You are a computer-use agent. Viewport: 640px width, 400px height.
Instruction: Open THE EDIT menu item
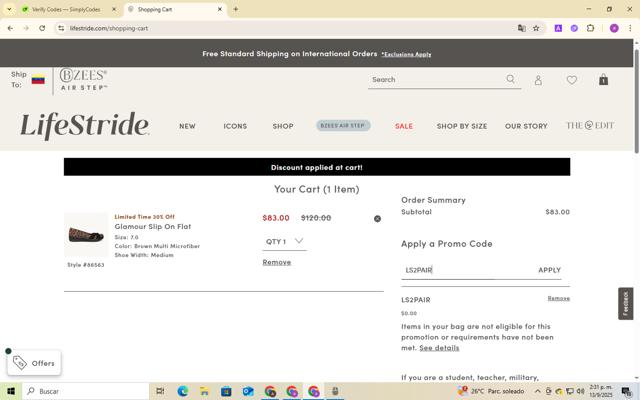[x=590, y=125]
